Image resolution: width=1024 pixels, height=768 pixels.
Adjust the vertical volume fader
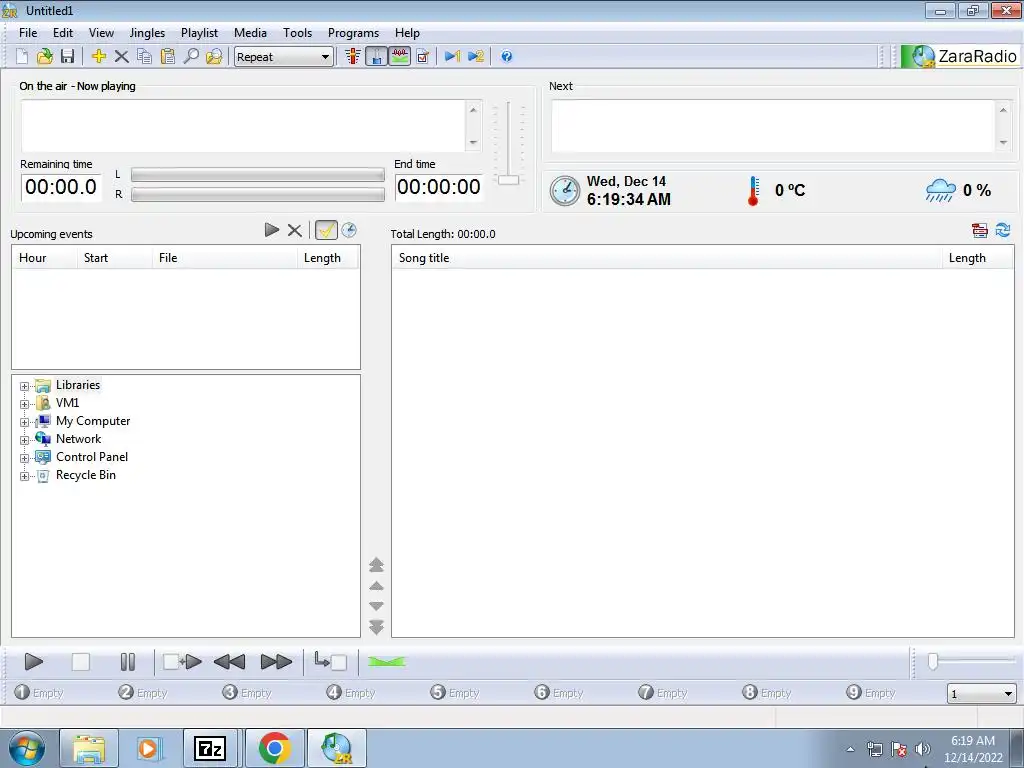[508, 180]
